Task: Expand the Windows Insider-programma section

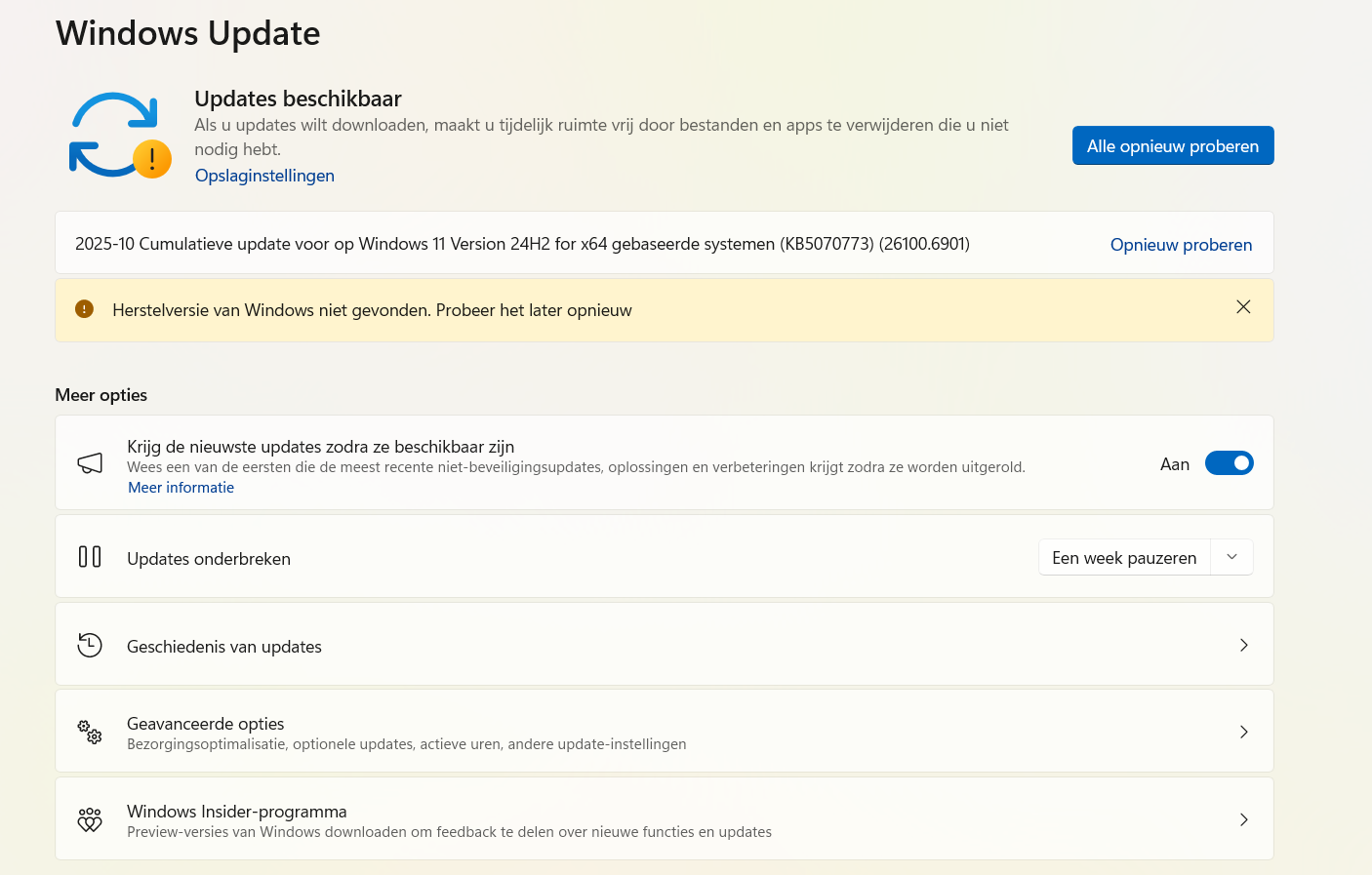Action: [1243, 819]
